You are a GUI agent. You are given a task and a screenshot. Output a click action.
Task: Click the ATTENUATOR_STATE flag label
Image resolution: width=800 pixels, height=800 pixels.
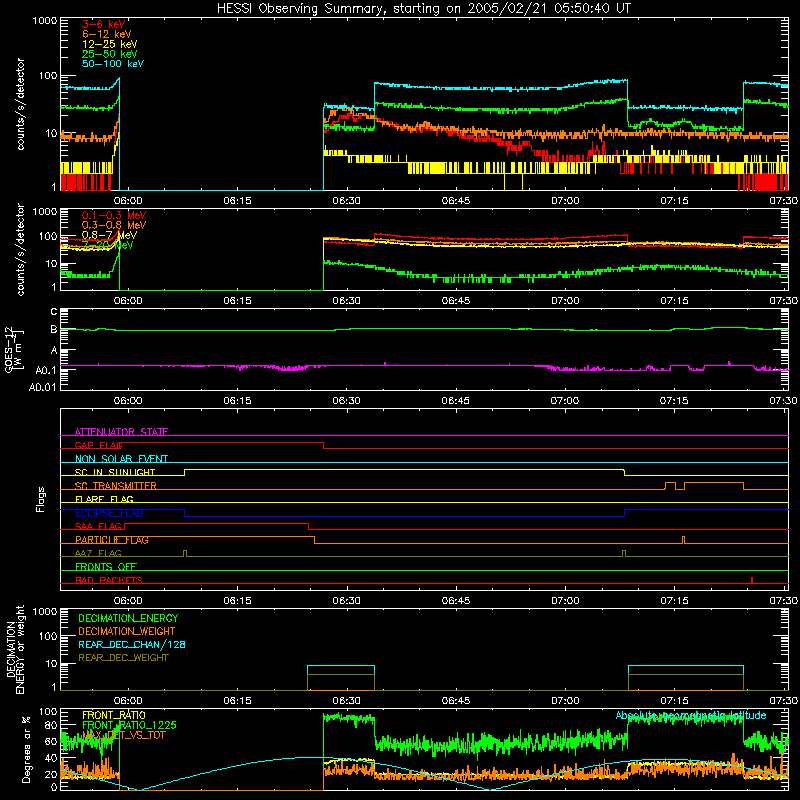[x=121, y=432]
